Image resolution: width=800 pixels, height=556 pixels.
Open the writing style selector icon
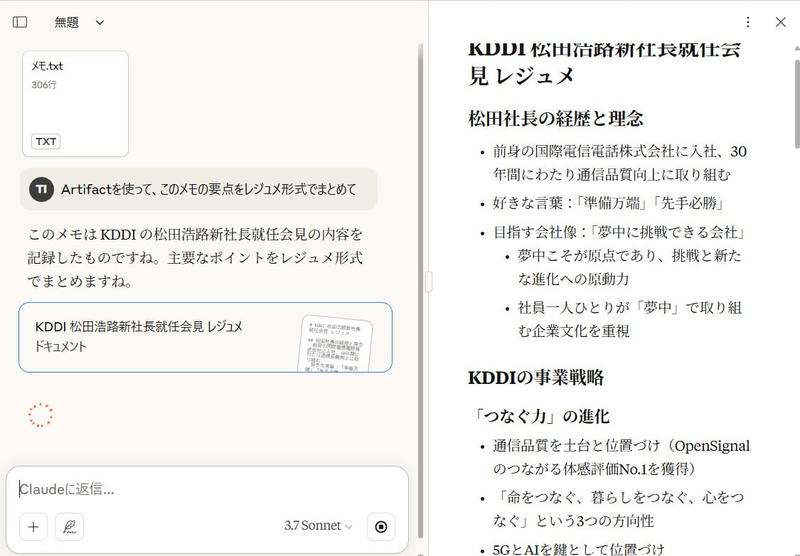69,526
